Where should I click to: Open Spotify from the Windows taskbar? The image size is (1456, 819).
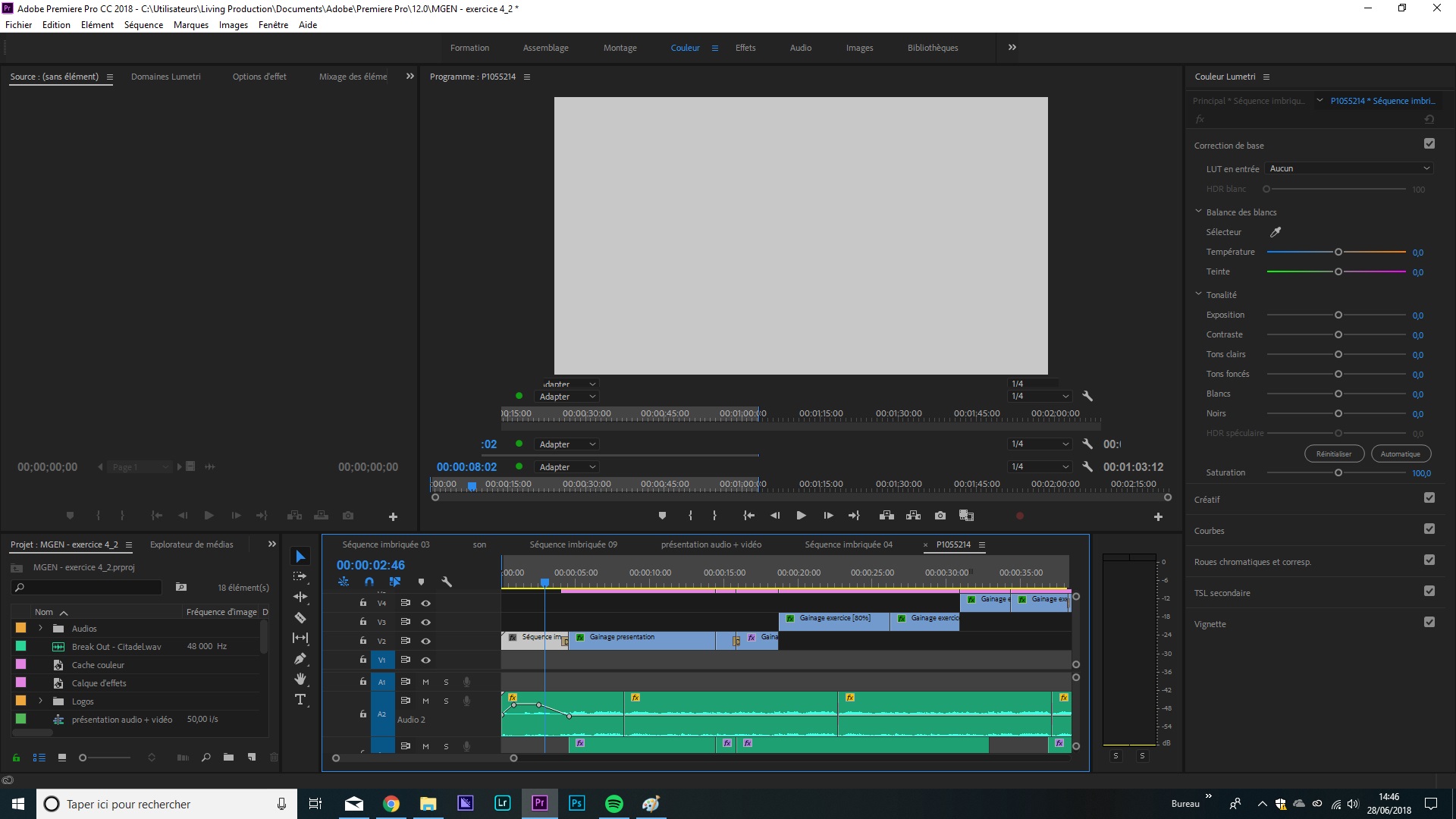[x=613, y=804]
